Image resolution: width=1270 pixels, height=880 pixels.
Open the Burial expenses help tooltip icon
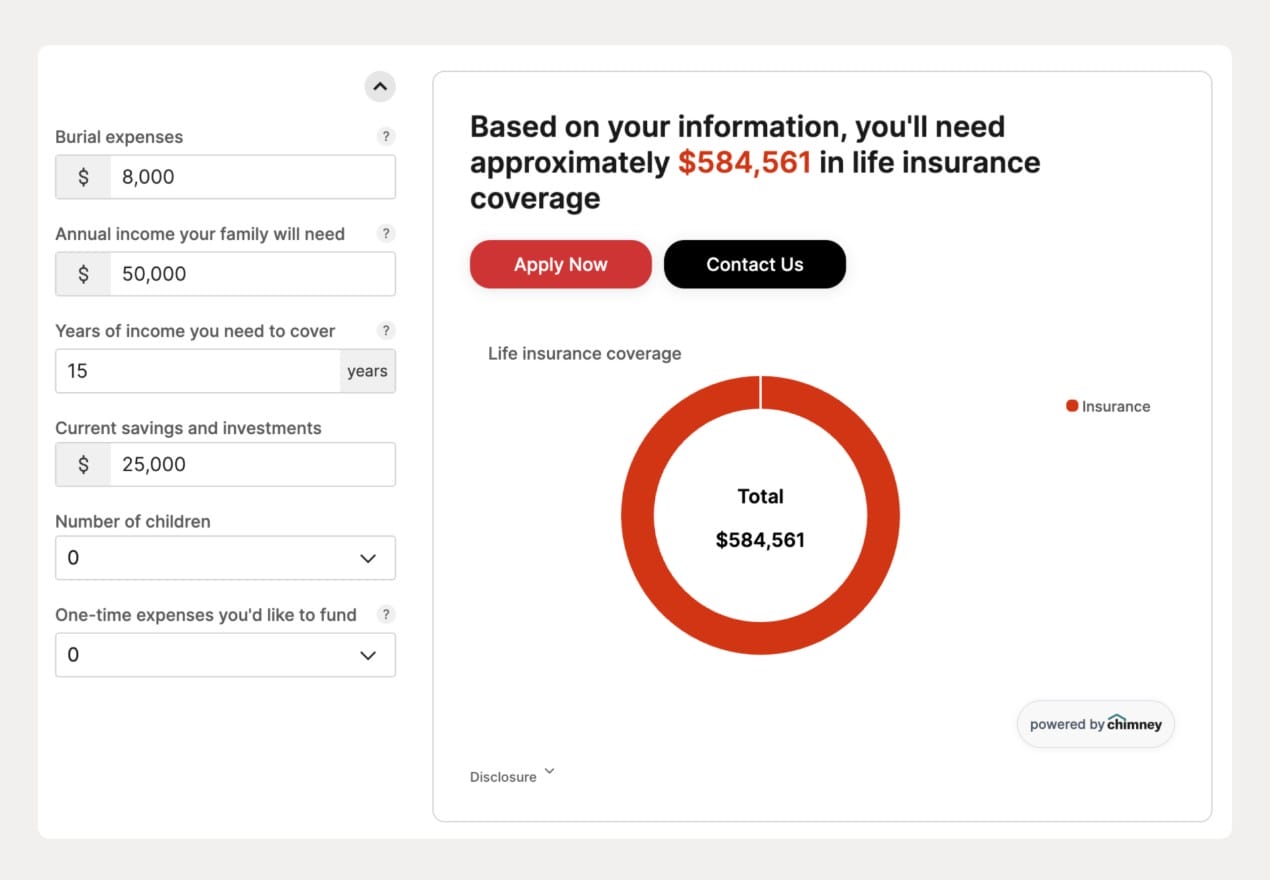(x=386, y=137)
